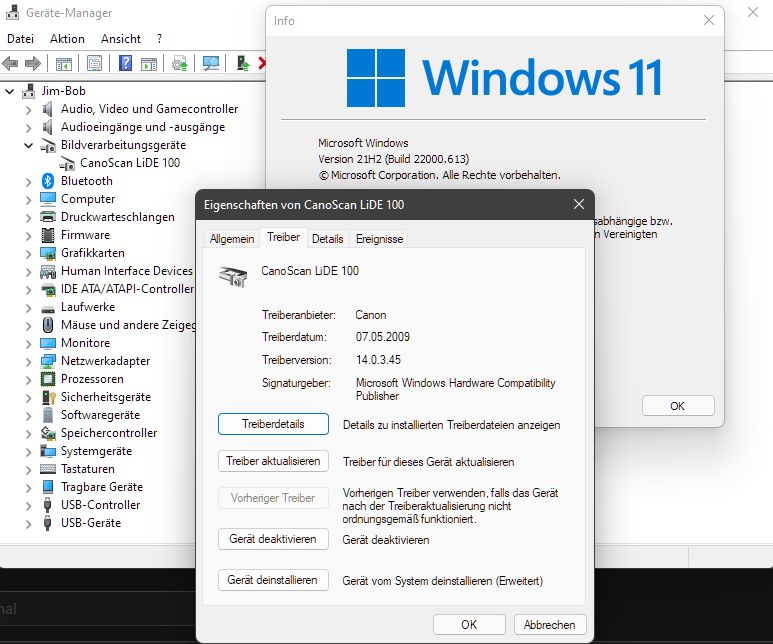Click driver date 07.05.2009
The width and height of the screenshot is (773, 644).
383,337
